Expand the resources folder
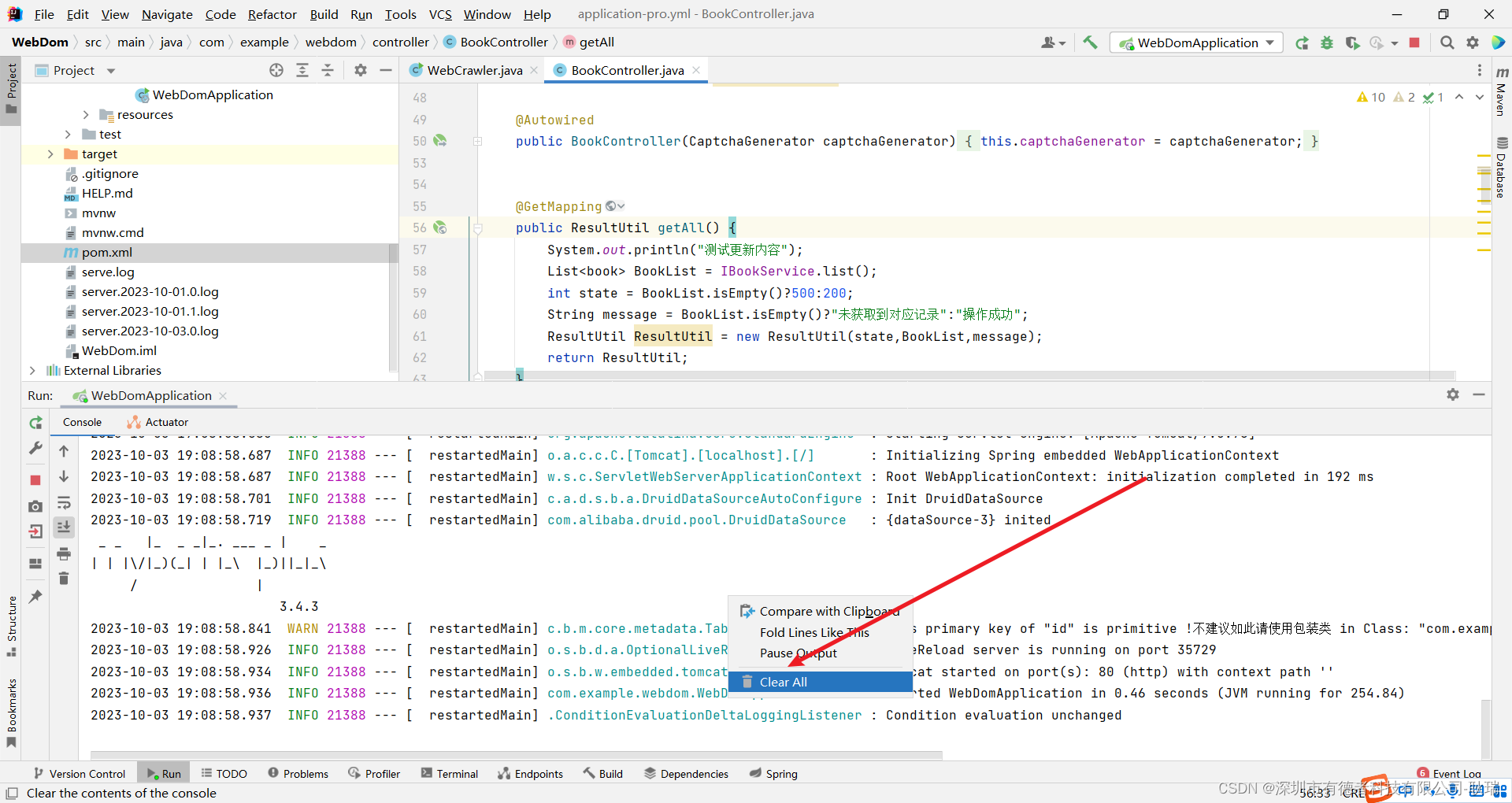The height and width of the screenshot is (803, 1512). [86, 115]
